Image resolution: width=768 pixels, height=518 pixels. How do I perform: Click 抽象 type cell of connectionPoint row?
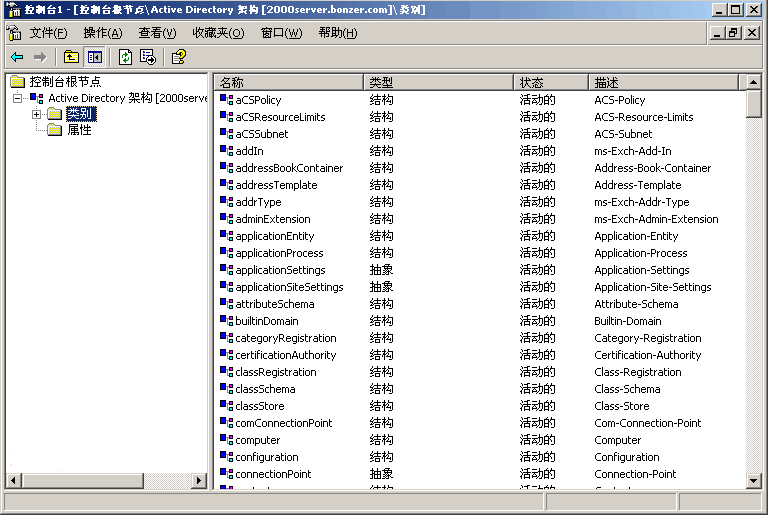[x=381, y=474]
